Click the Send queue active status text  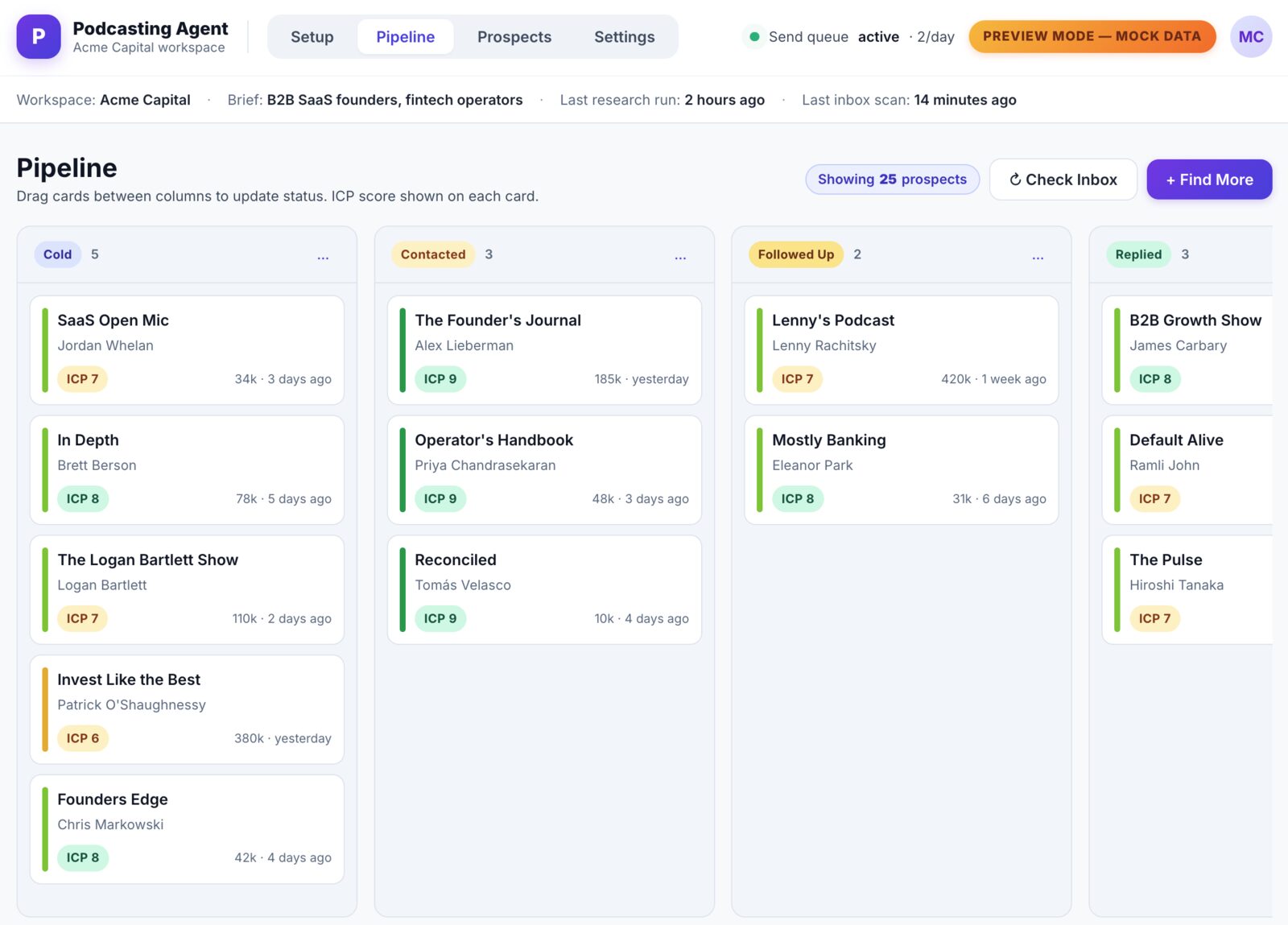[834, 37]
